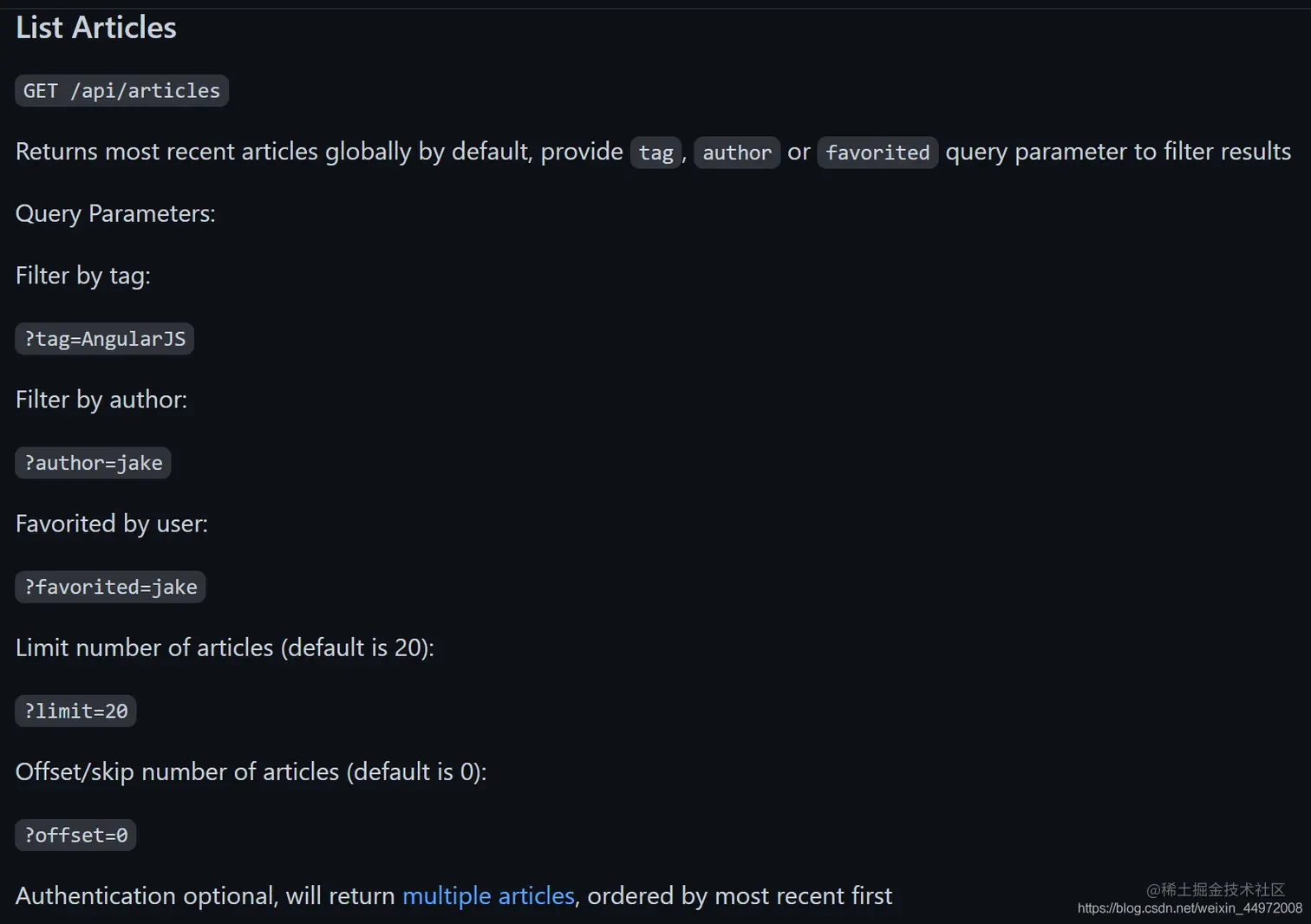Click the Favorited by user: label
This screenshot has height=924, width=1311.
click(112, 524)
